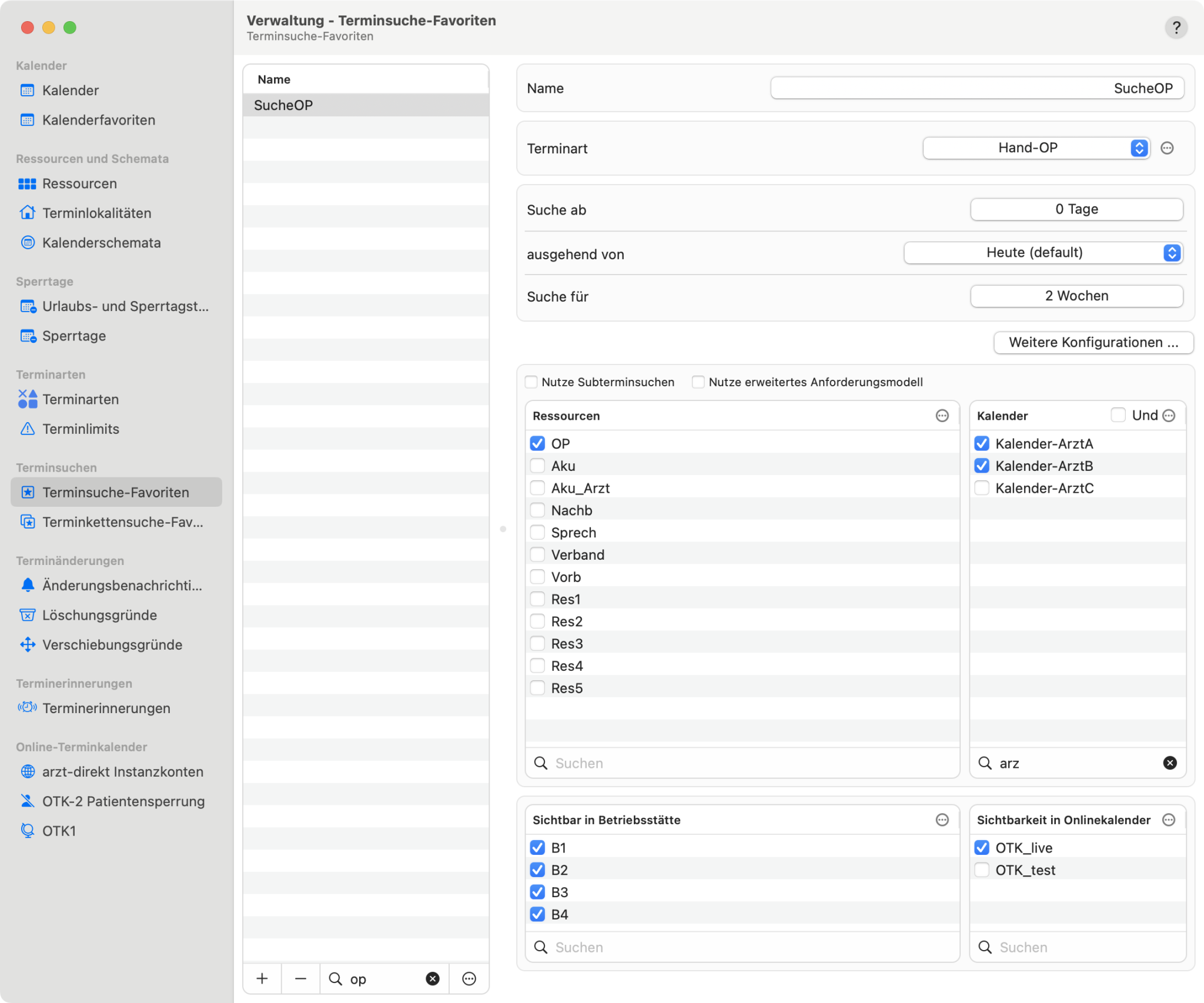Click the Terminlimits warning triangle icon
The height and width of the screenshot is (1003, 1204).
coord(27,429)
